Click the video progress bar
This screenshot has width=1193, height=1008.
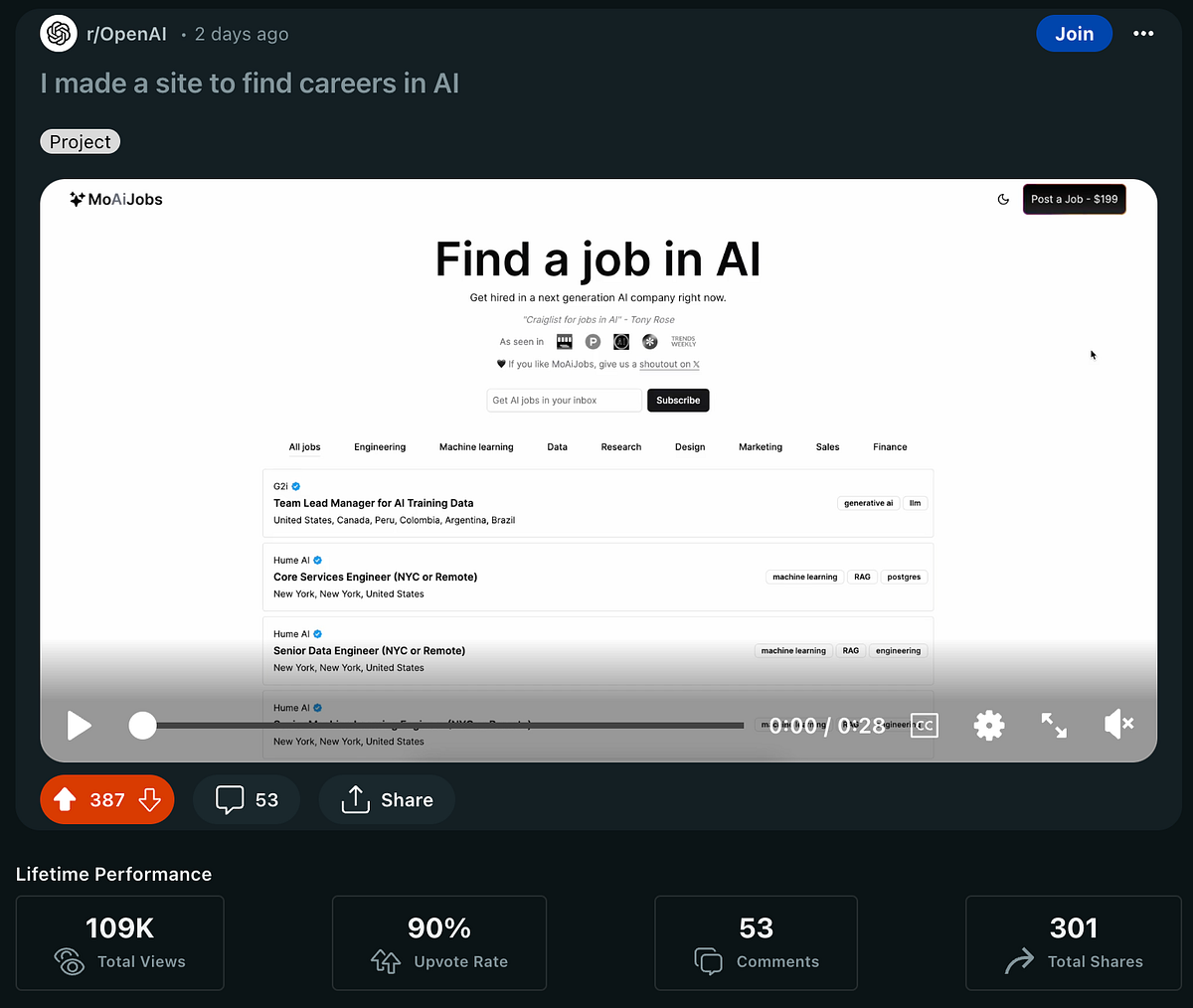447,725
